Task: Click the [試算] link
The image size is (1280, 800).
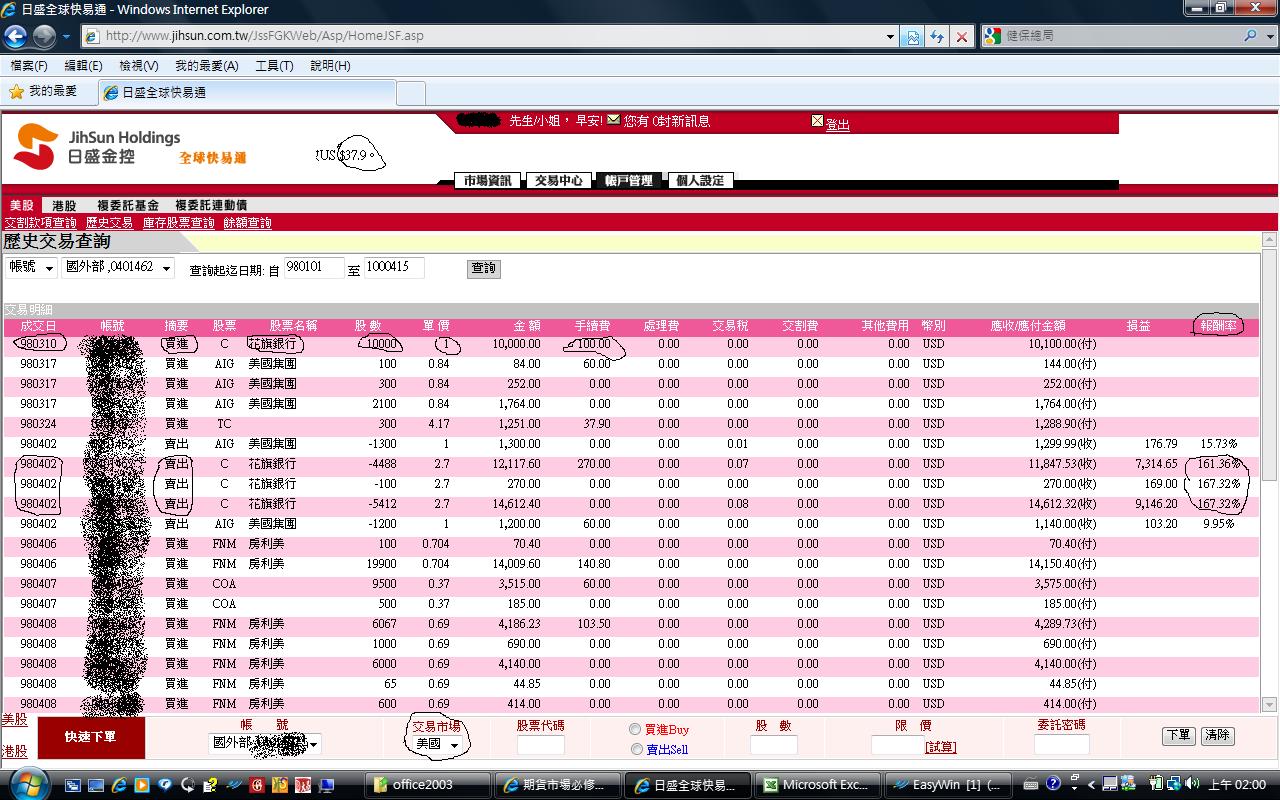Action: (940, 747)
